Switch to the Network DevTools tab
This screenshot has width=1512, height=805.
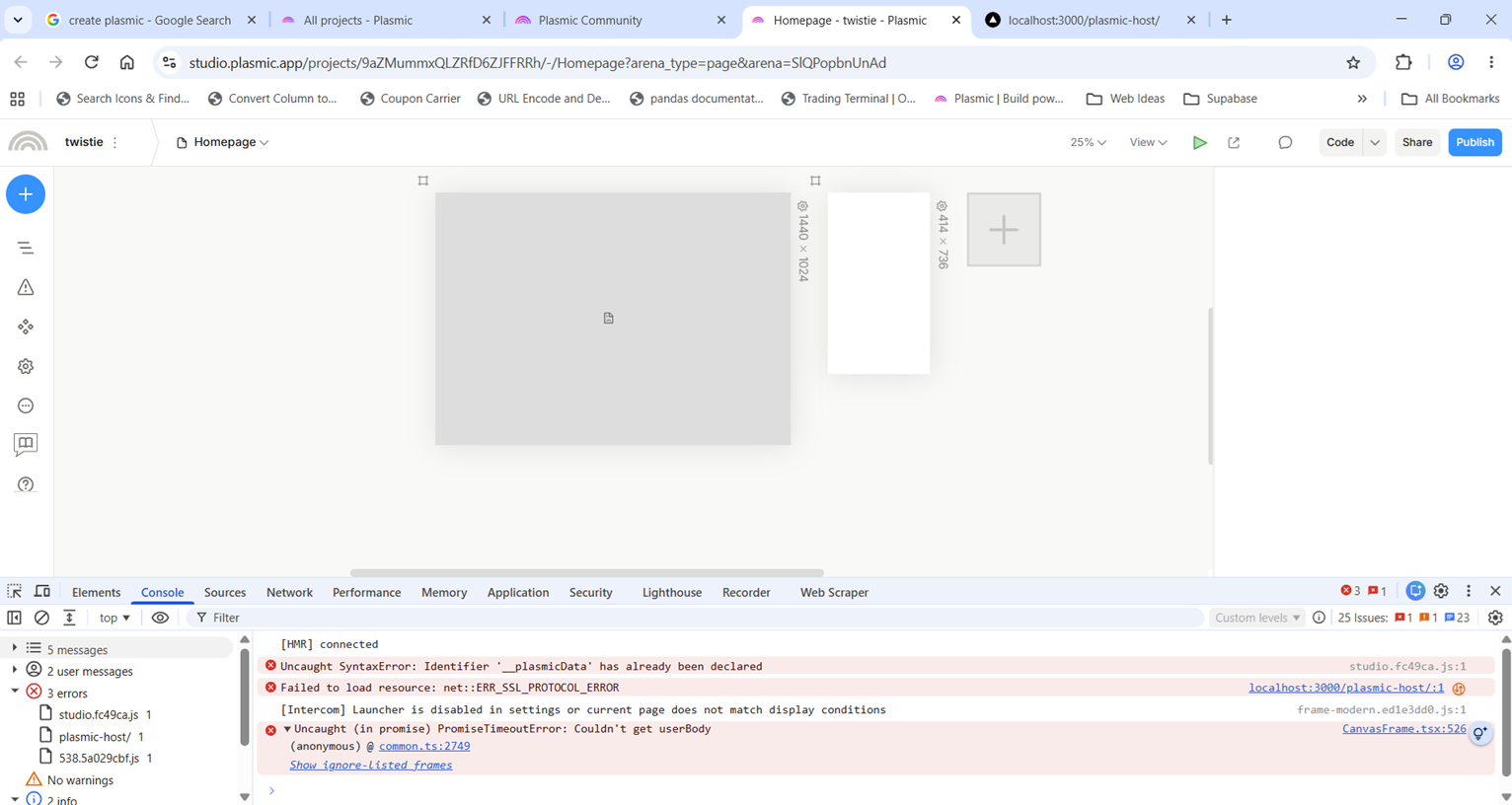289,592
